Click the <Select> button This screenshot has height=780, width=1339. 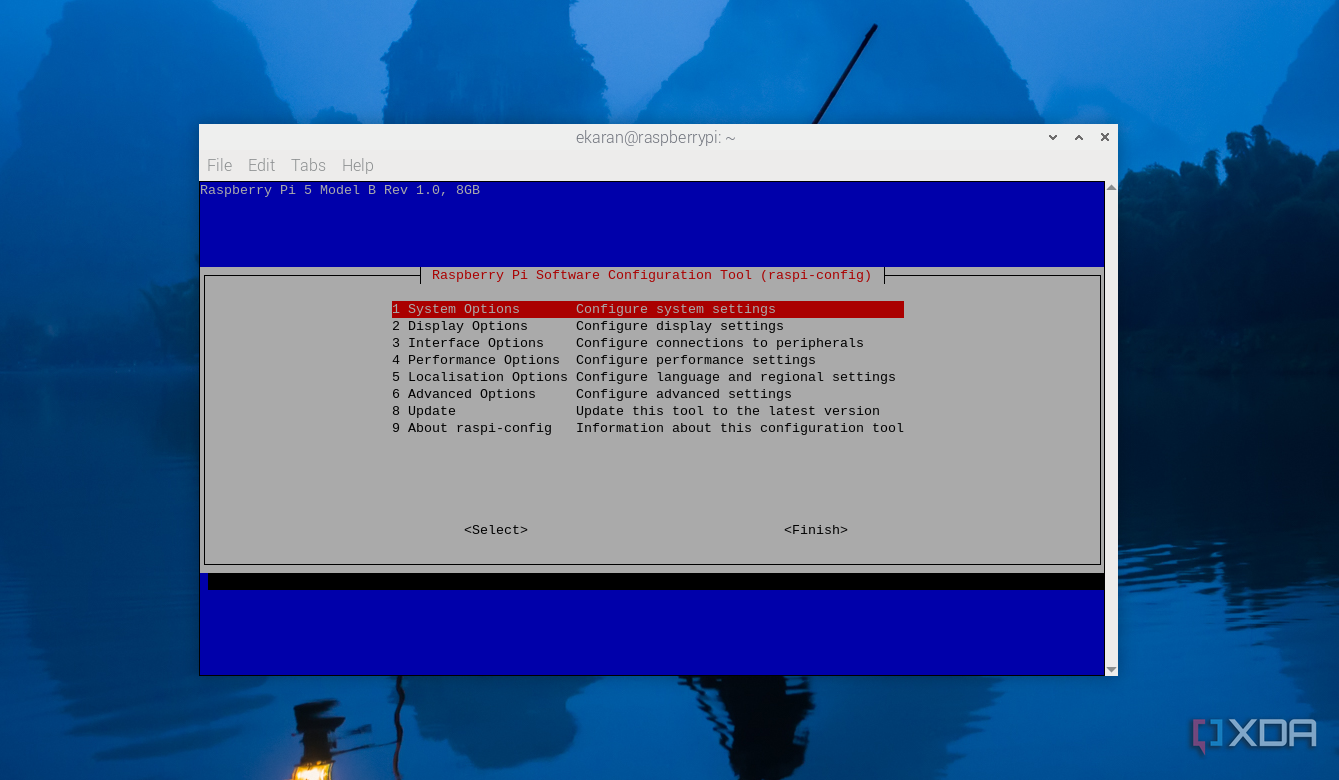(496, 530)
